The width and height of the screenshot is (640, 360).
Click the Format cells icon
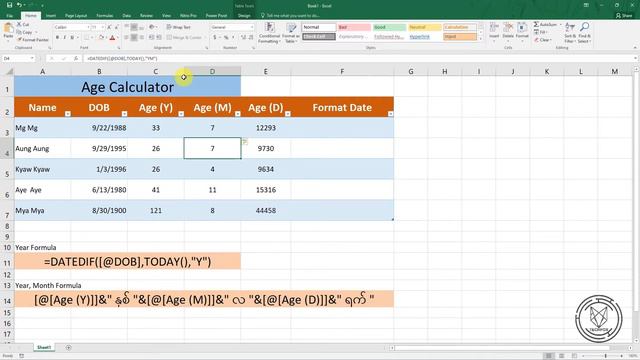pos(522,31)
